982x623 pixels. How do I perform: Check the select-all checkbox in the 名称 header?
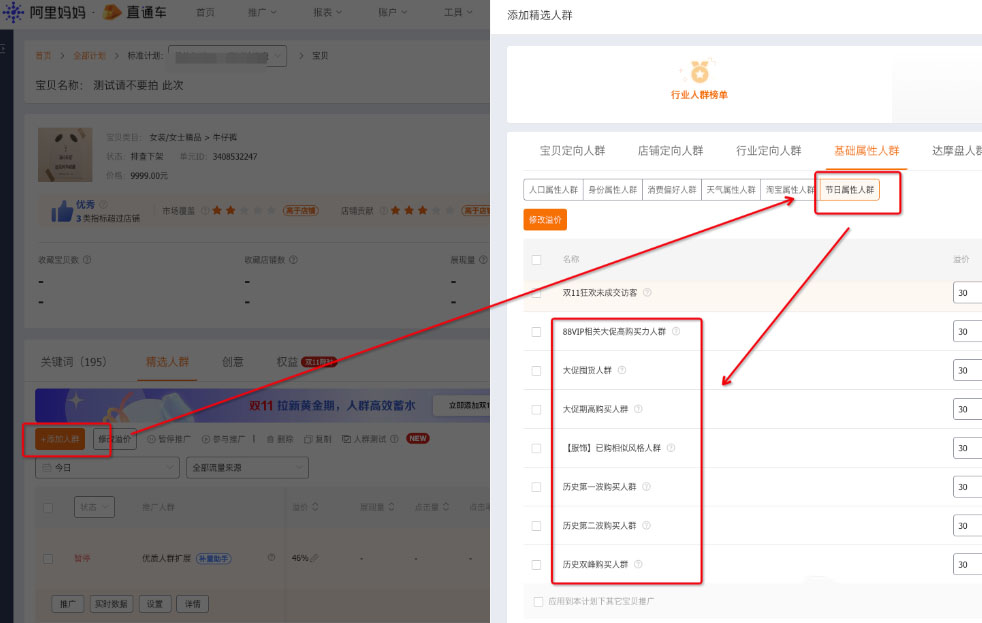(x=537, y=259)
